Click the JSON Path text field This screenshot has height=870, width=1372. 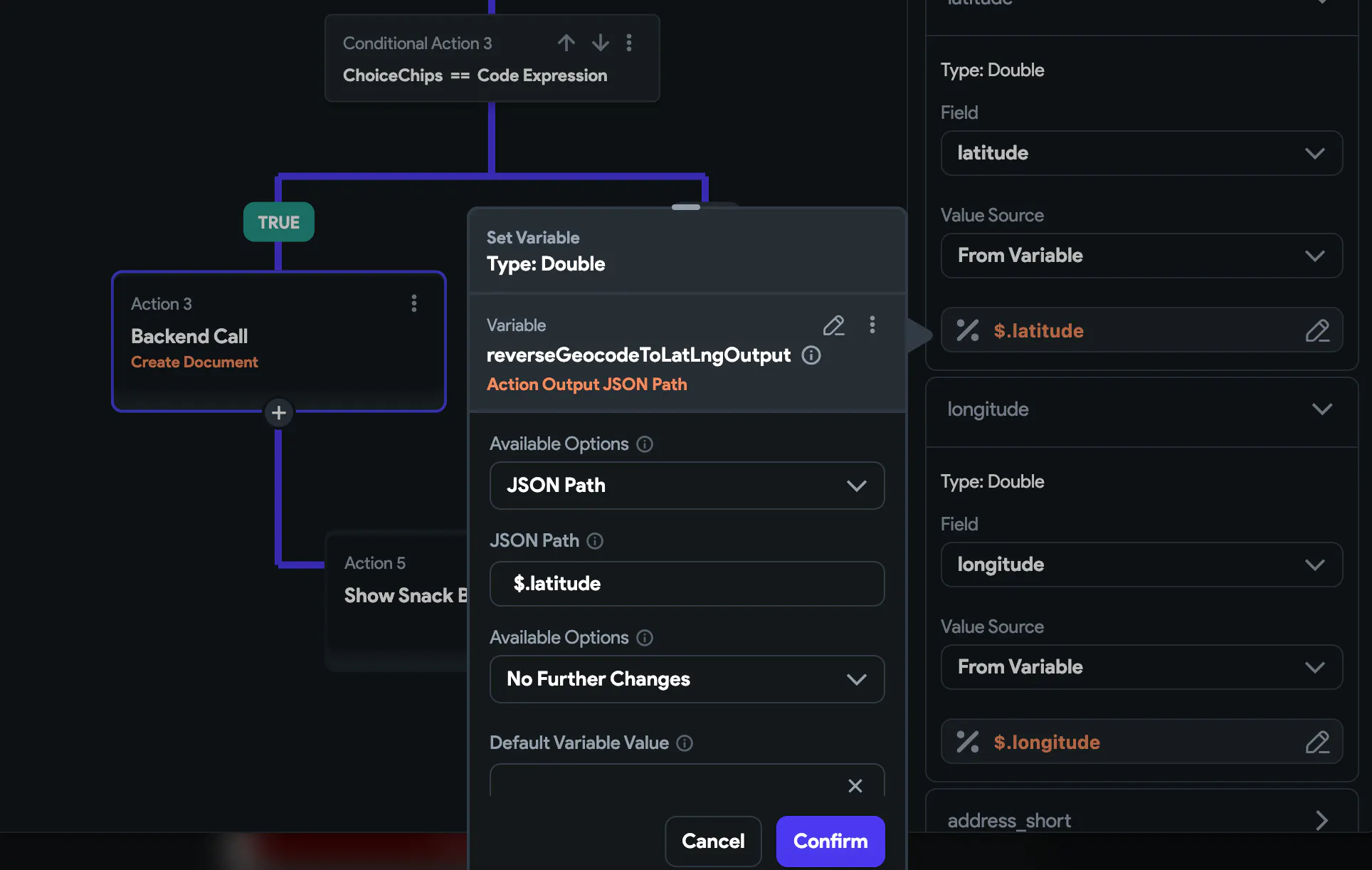pyautogui.click(x=687, y=584)
